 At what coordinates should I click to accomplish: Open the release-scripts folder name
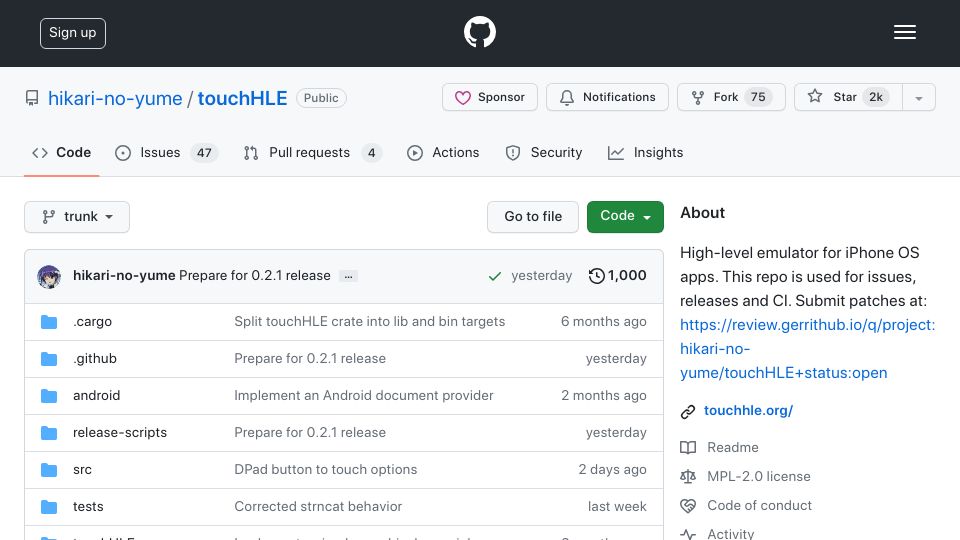coord(120,433)
